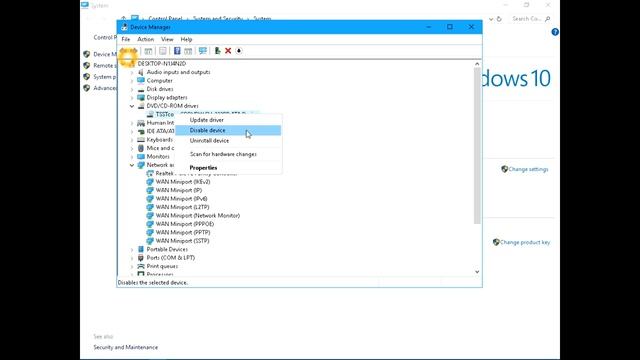This screenshot has width=640, height=360.
Task: Click the Properties toolbar icon
Action: coord(162,51)
